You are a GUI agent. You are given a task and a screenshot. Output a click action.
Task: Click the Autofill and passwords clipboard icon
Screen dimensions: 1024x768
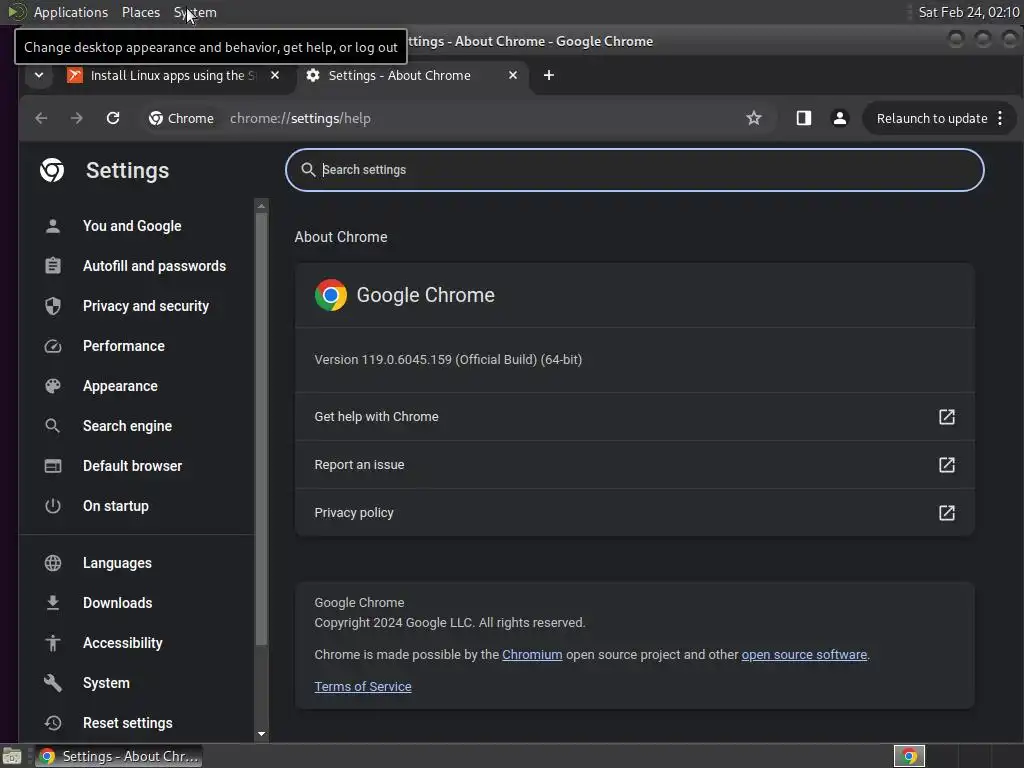(53, 266)
